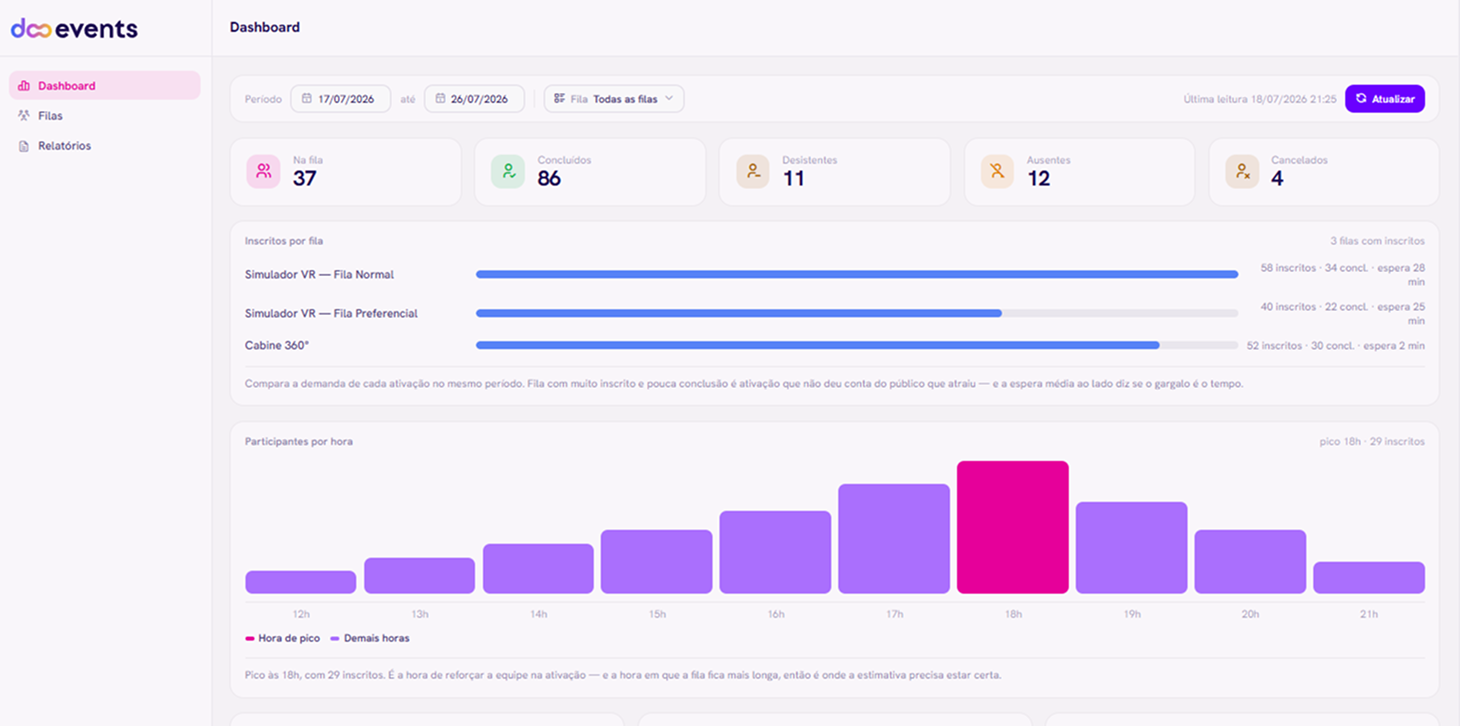Open the Dashboard menu item
The width and height of the screenshot is (1460, 726).
[x=105, y=86]
